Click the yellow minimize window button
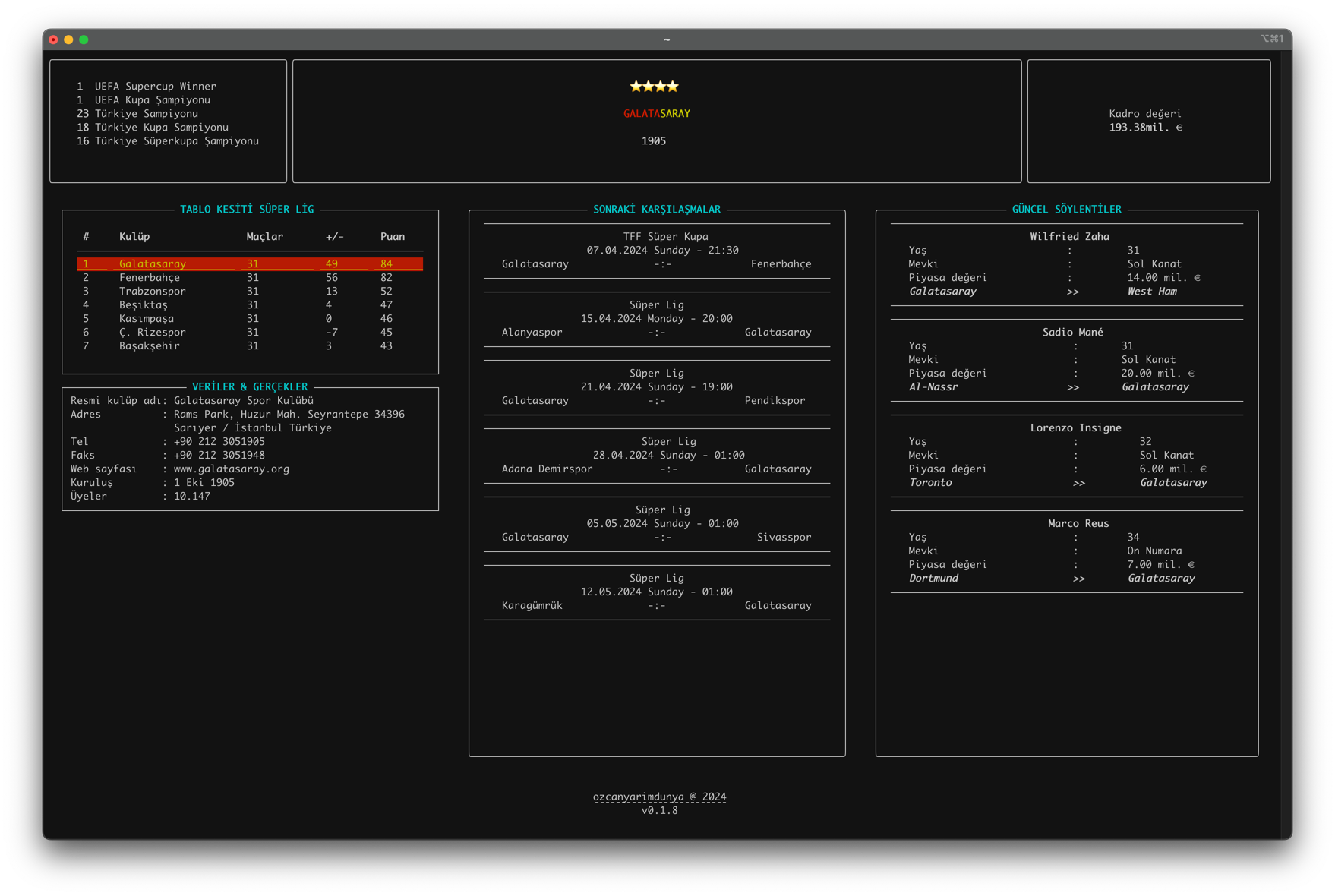Viewport: 1335px width, 896px height. (68, 39)
